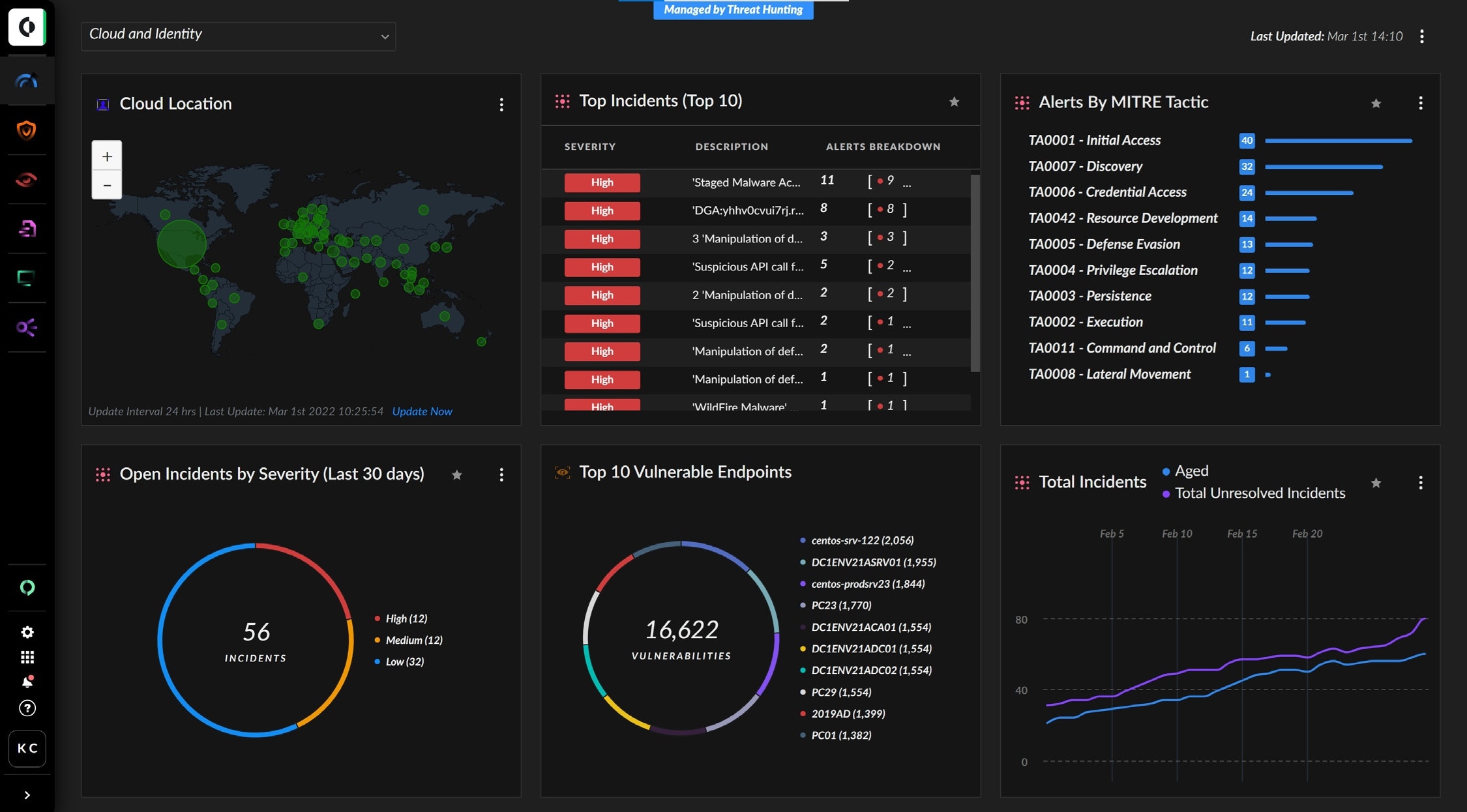Open the apps grid icon
This screenshot has height=812, width=1467.
[x=27, y=657]
